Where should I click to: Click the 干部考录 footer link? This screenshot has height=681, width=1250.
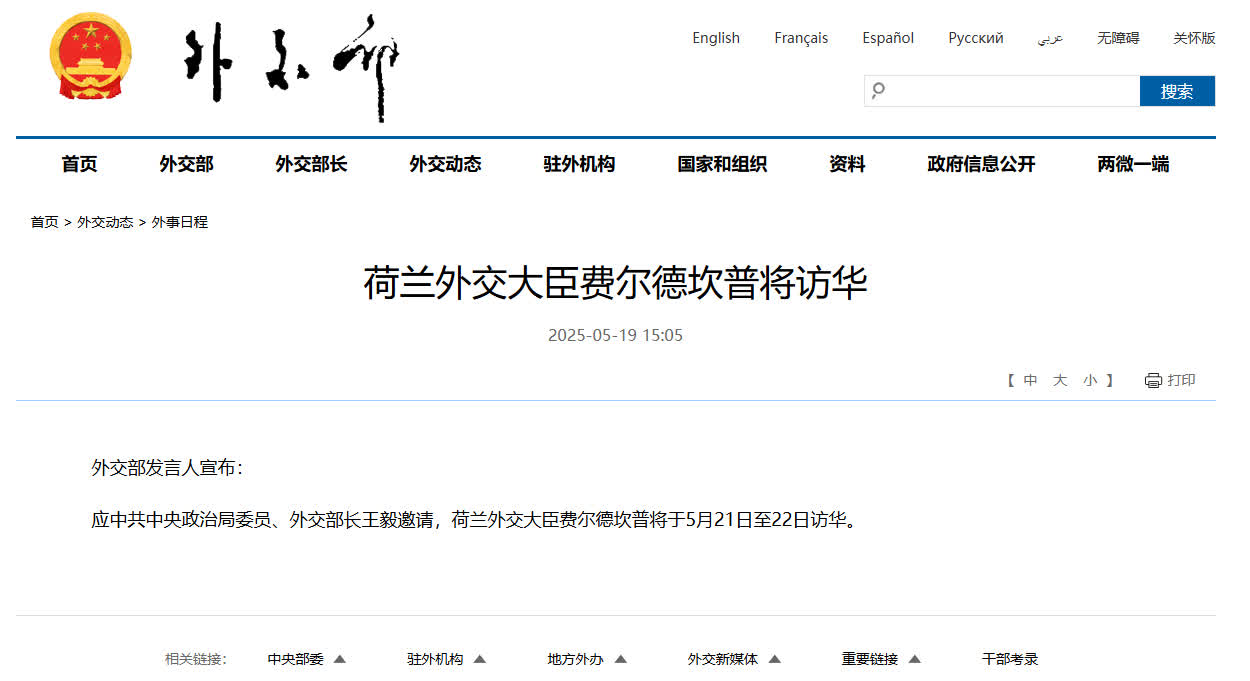pos(1010,659)
